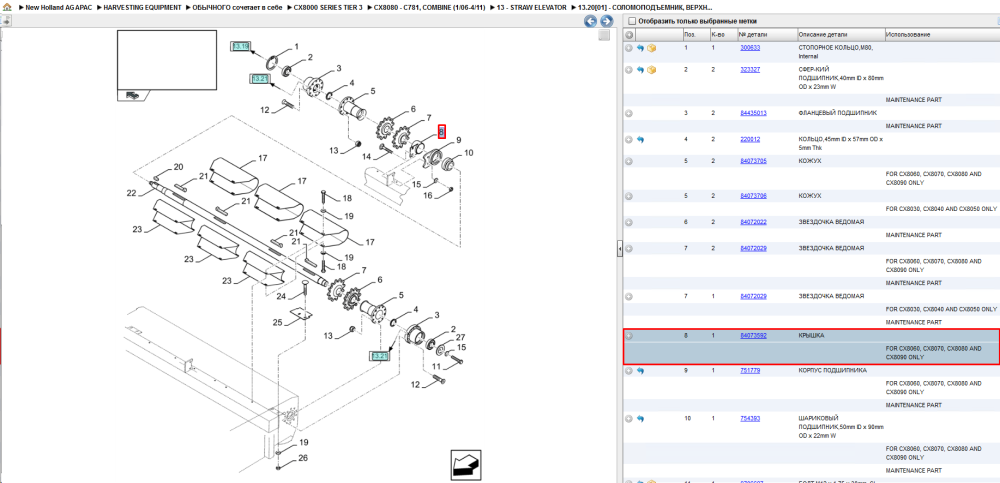Click blue arrow icon for part 754393
This screenshot has height=483, width=1000.
coord(640,419)
